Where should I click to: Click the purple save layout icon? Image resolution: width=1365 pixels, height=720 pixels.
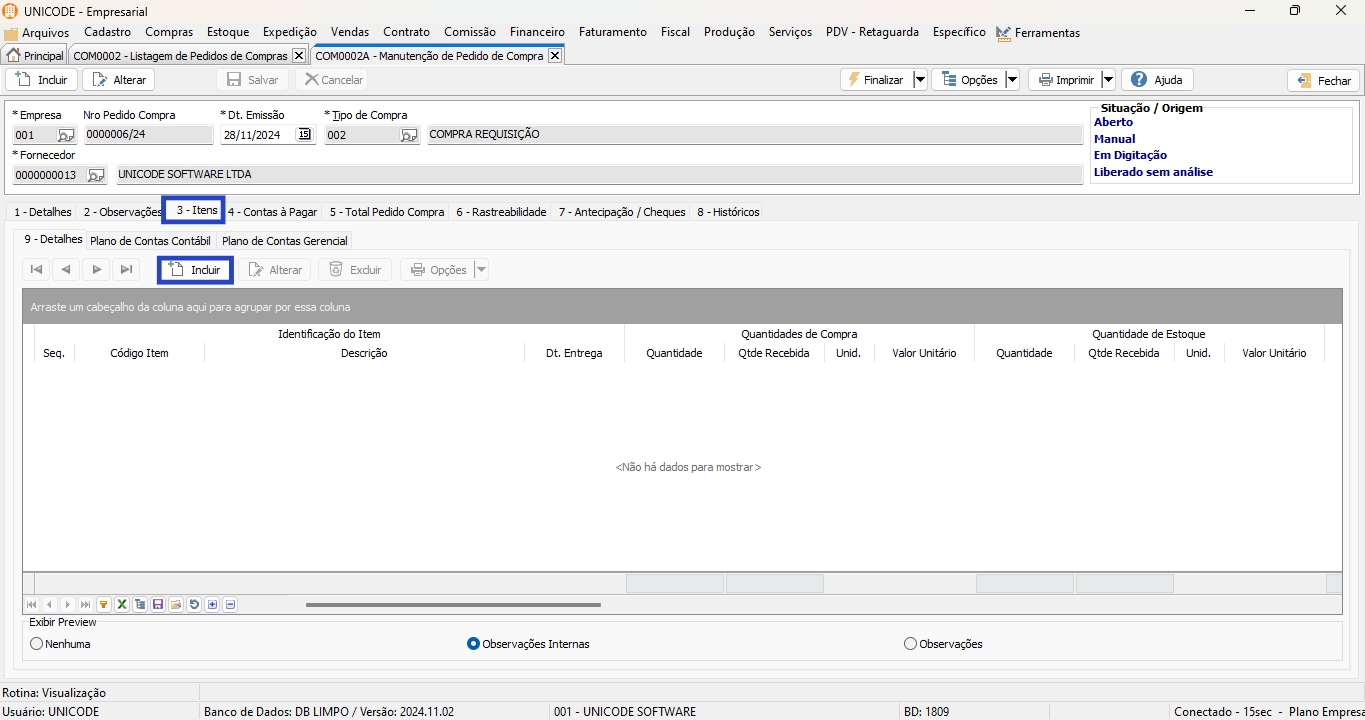point(158,605)
